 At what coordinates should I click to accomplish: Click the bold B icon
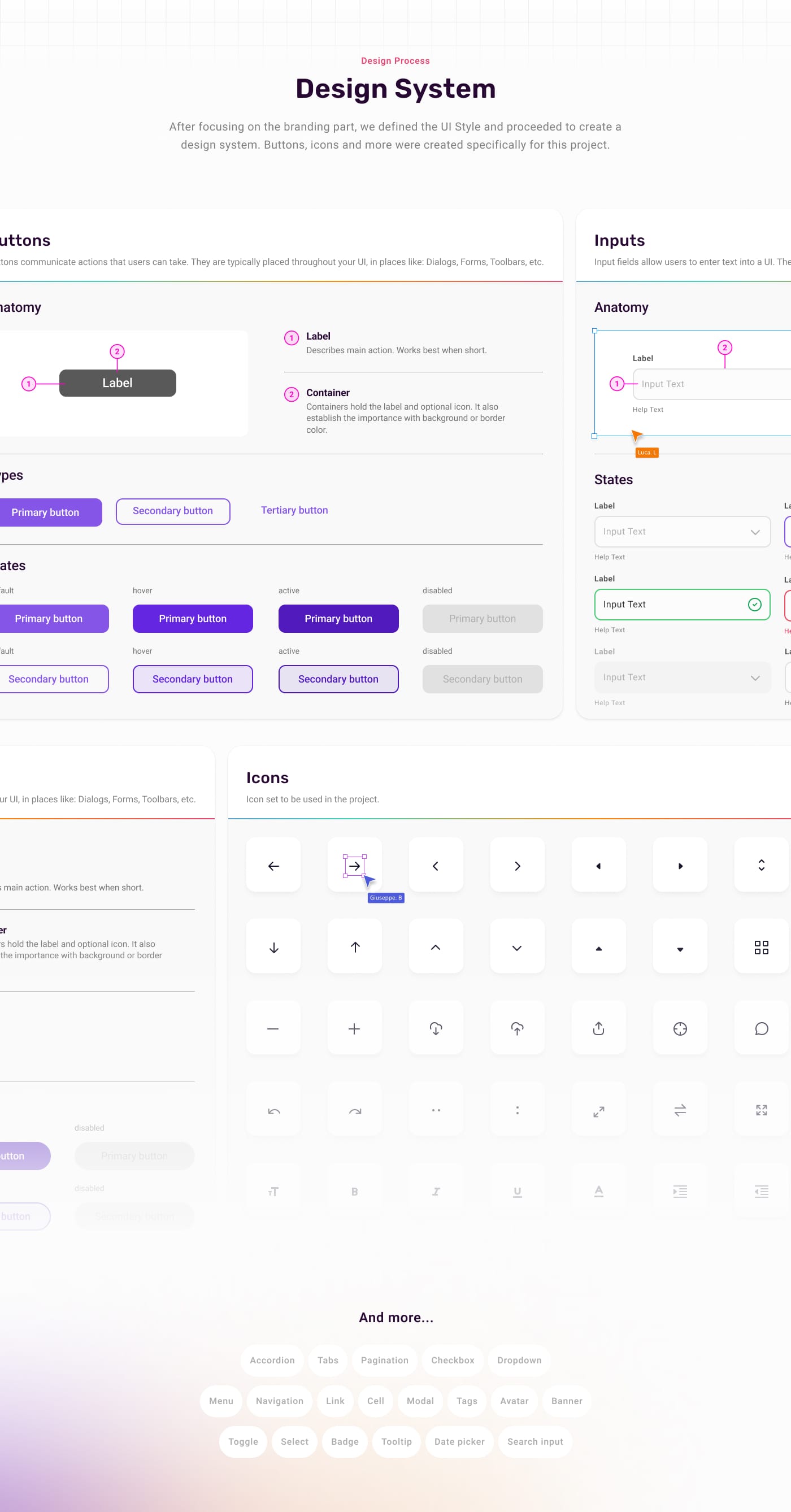pos(354,1191)
